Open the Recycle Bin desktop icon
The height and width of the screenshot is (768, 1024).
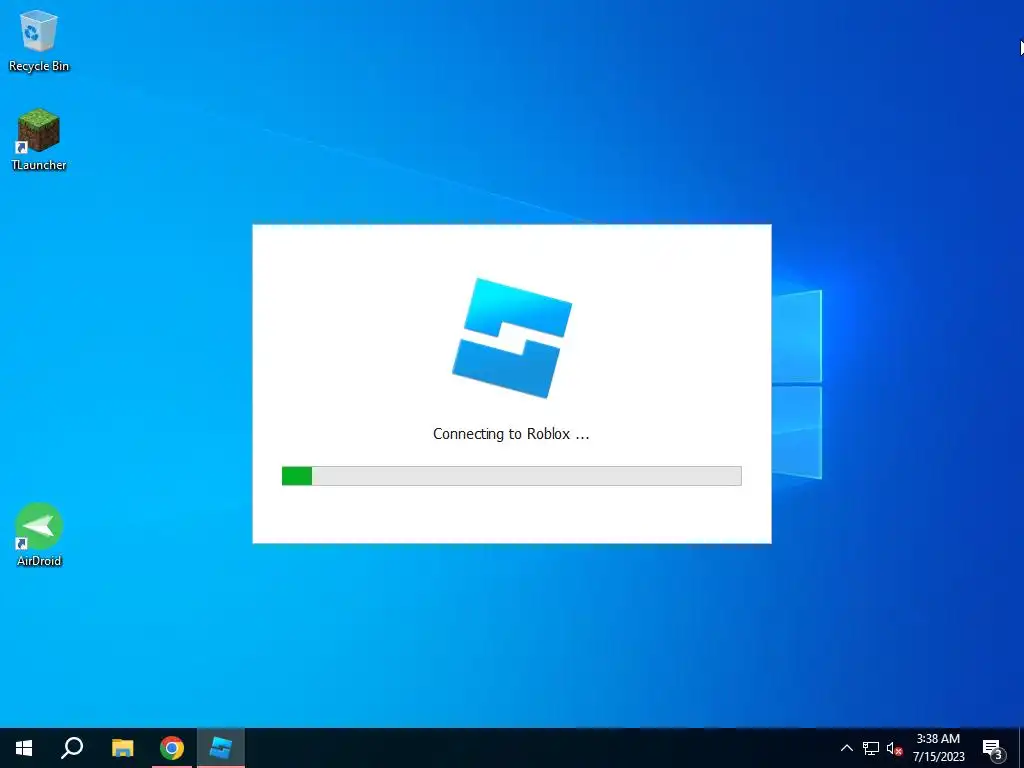(x=39, y=40)
